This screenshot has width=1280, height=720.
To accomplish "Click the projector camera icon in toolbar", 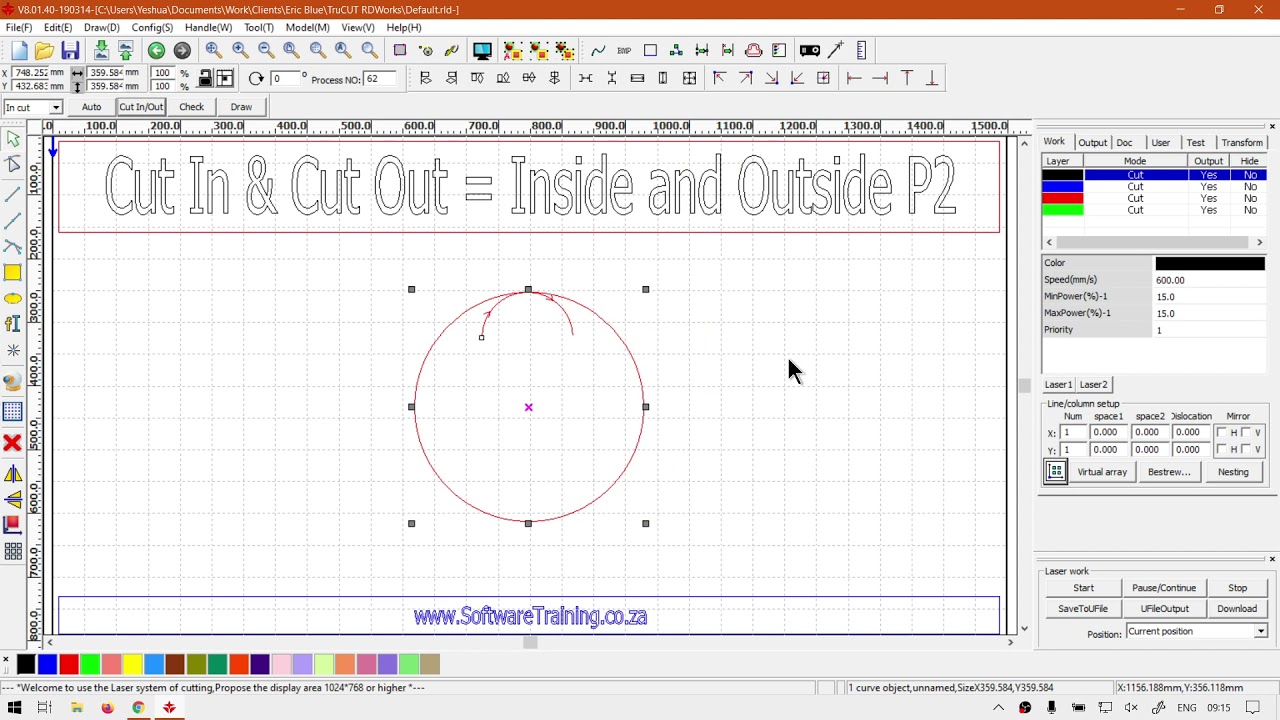I will [810, 51].
